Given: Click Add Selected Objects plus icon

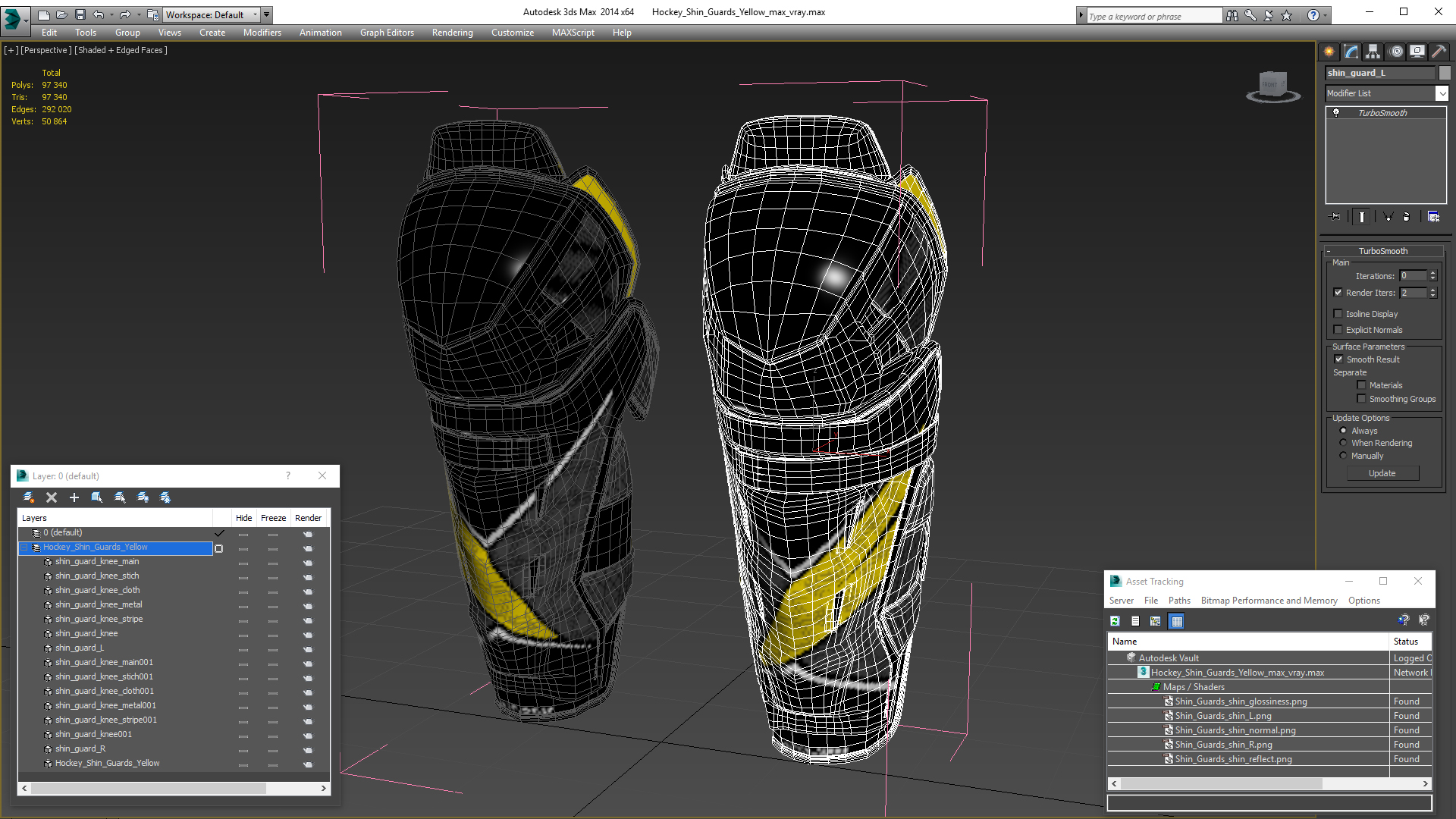Looking at the screenshot, I should (x=74, y=497).
